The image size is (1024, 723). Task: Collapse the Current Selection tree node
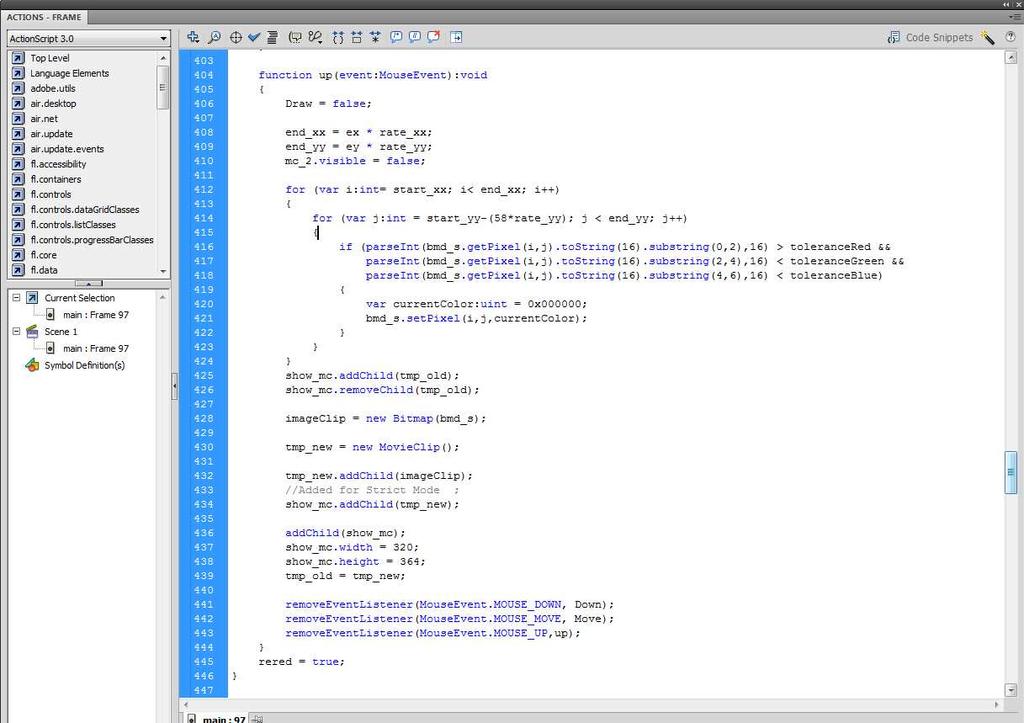click(16, 298)
